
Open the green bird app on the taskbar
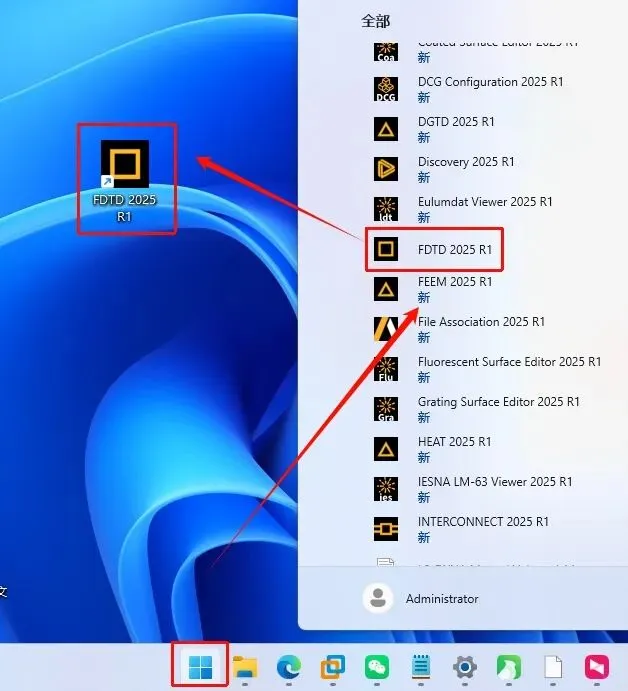point(509,667)
